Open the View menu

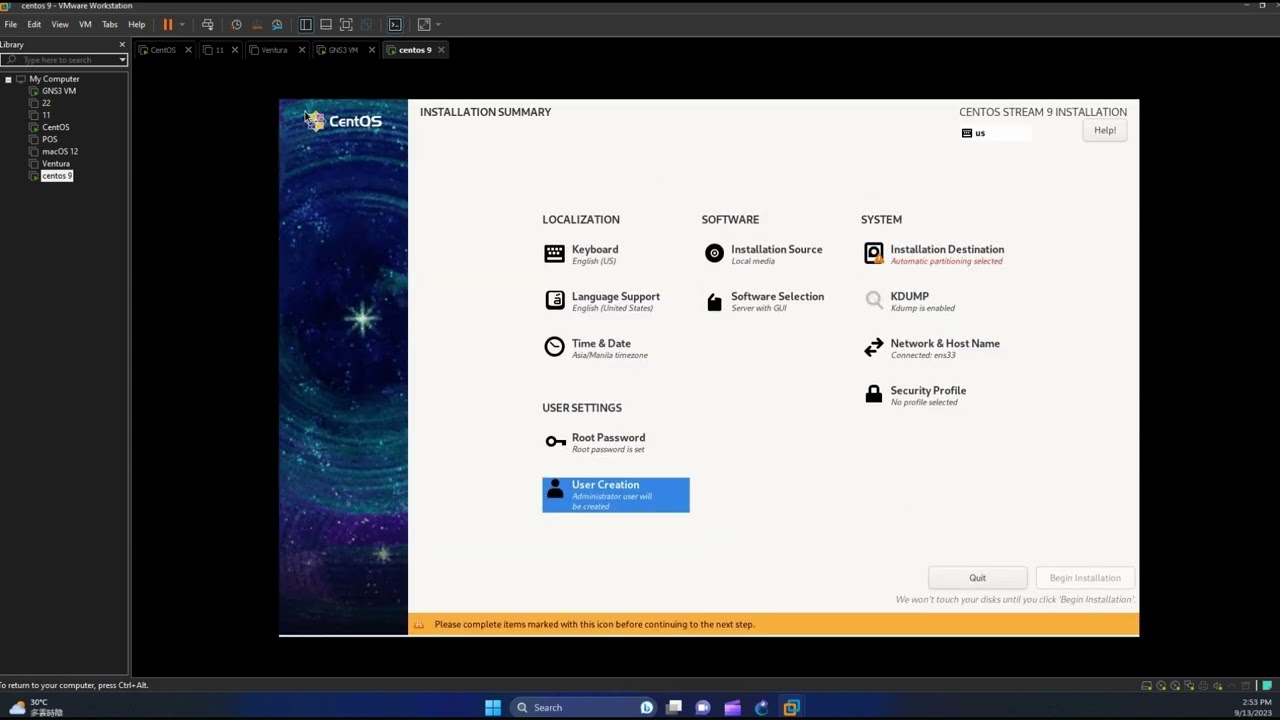(60, 24)
